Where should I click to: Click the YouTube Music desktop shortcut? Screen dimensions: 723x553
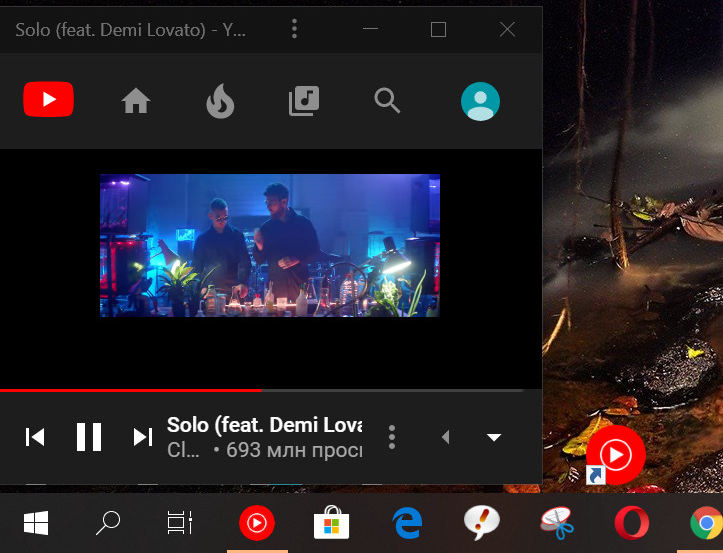tap(615, 455)
